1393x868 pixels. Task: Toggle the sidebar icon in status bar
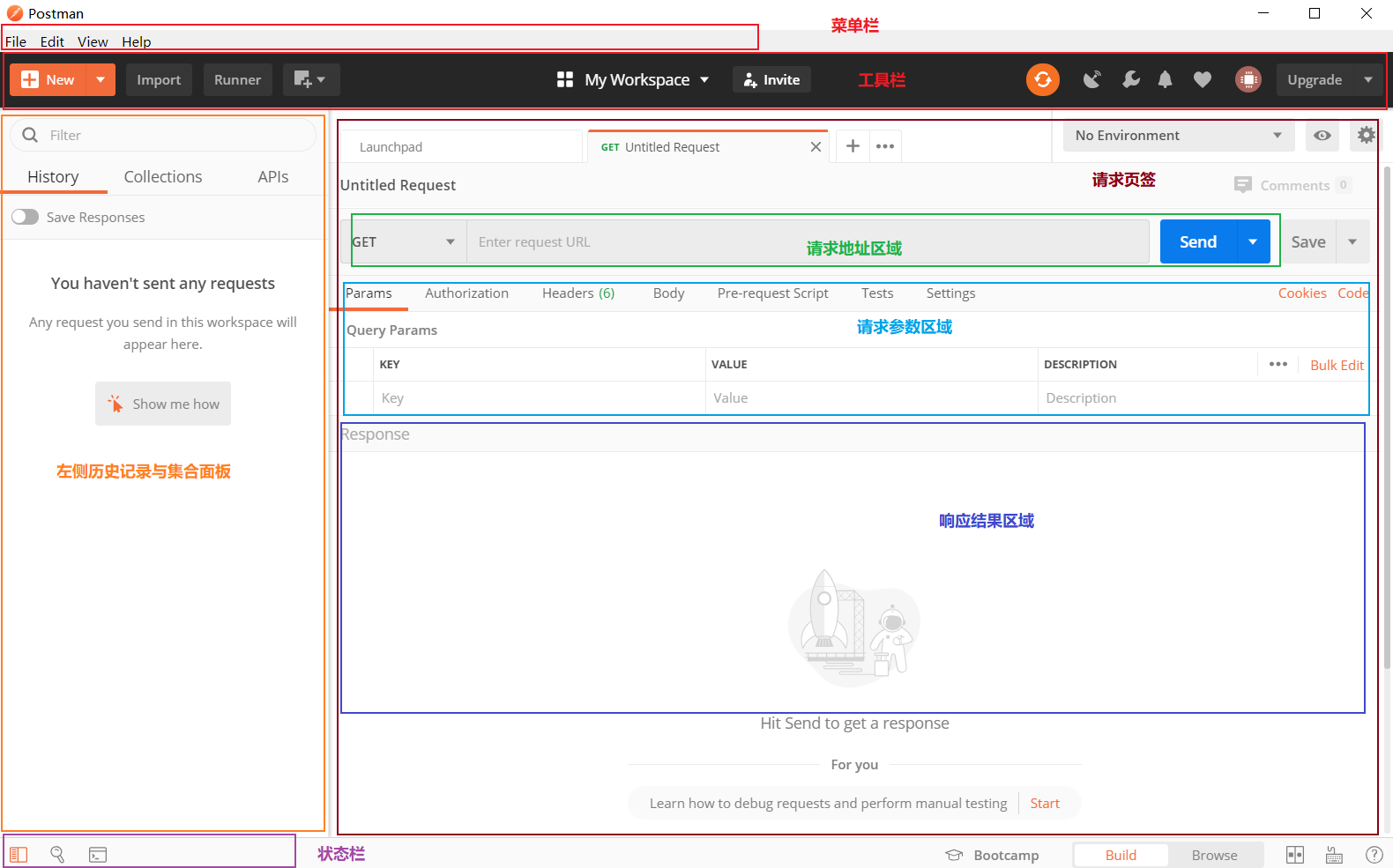19,855
